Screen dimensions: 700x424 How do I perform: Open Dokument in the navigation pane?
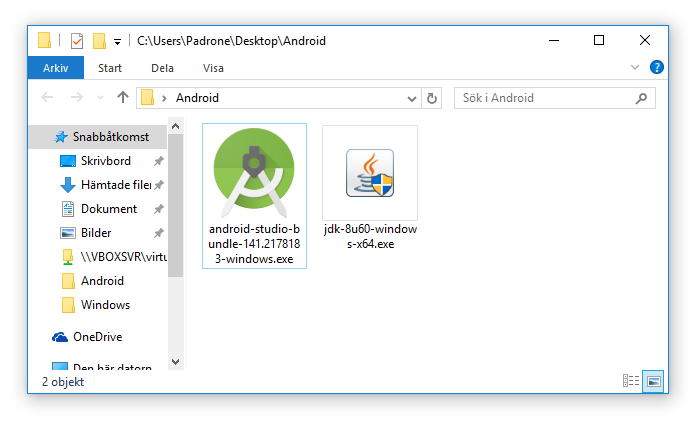tap(98, 209)
